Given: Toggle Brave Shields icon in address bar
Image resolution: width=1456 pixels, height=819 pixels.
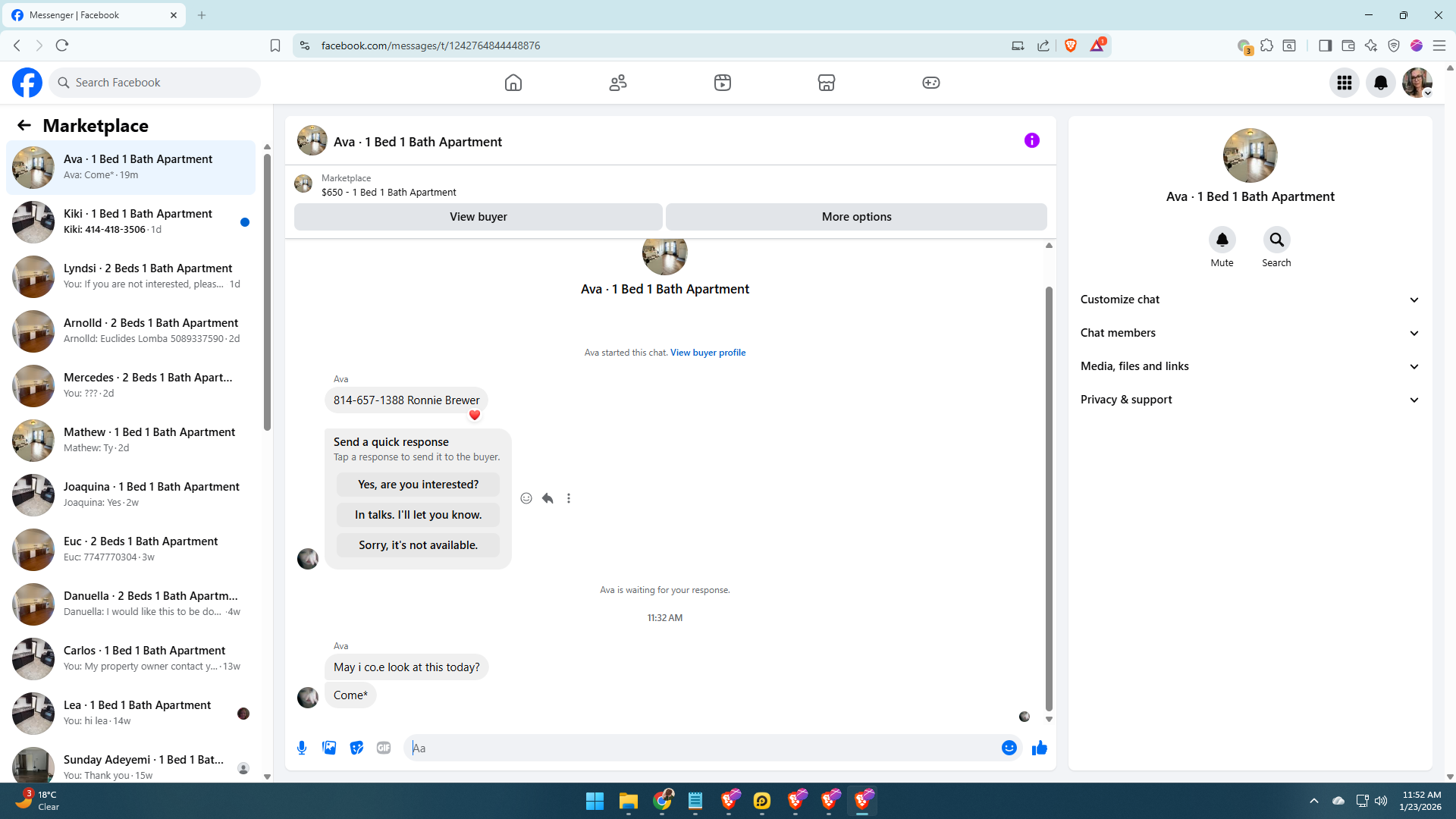Looking at the screenshot, I should (1071, 45).
